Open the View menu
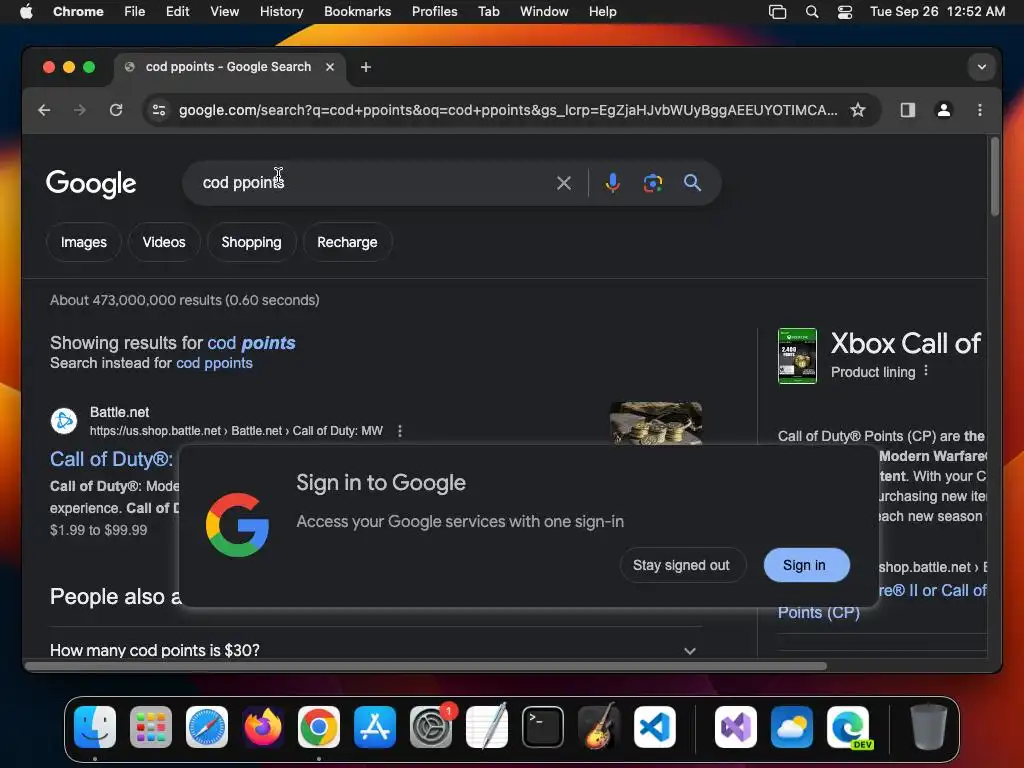The height and width of the screenshot is (768, 1024). pos(224,12)
